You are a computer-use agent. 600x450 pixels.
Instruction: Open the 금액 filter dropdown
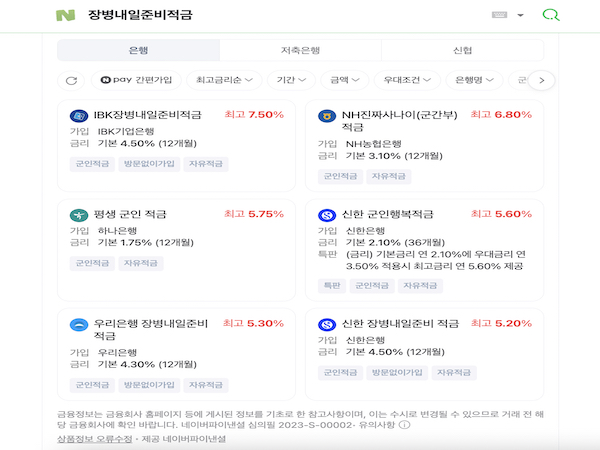(345, 80)
